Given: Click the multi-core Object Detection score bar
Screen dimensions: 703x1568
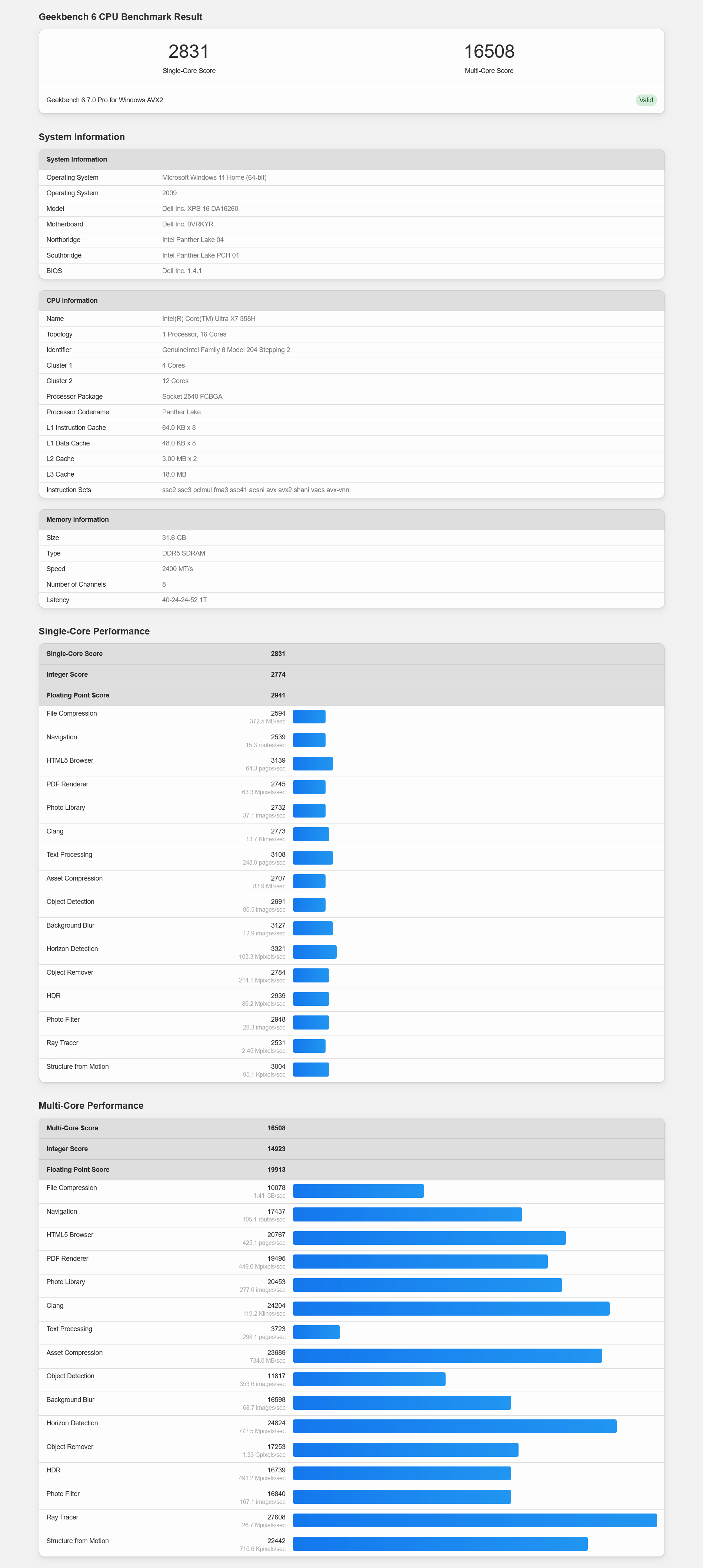Looking at the screenshot, I should tap(369, 1379).
